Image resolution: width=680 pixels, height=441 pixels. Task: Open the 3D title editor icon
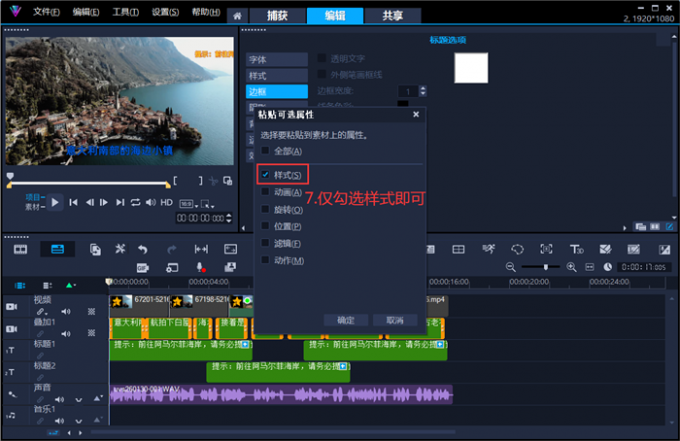576,249
